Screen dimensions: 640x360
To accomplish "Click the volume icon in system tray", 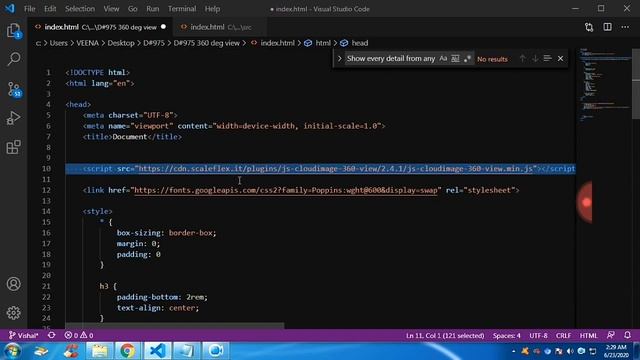I will [570, 351].
